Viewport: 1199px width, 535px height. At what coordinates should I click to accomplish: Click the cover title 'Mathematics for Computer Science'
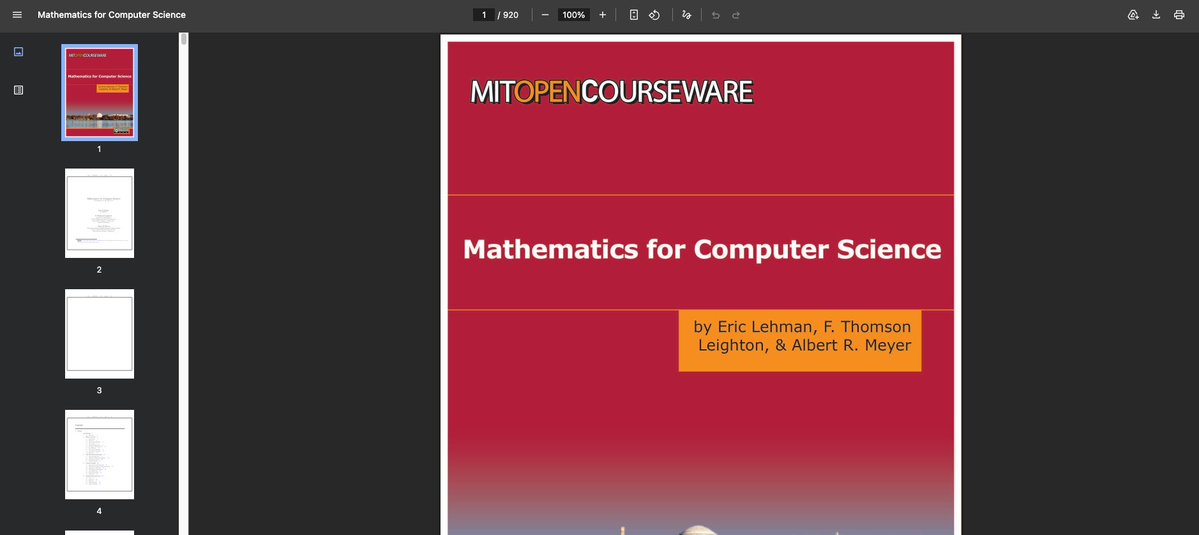[x=702, y=249]
